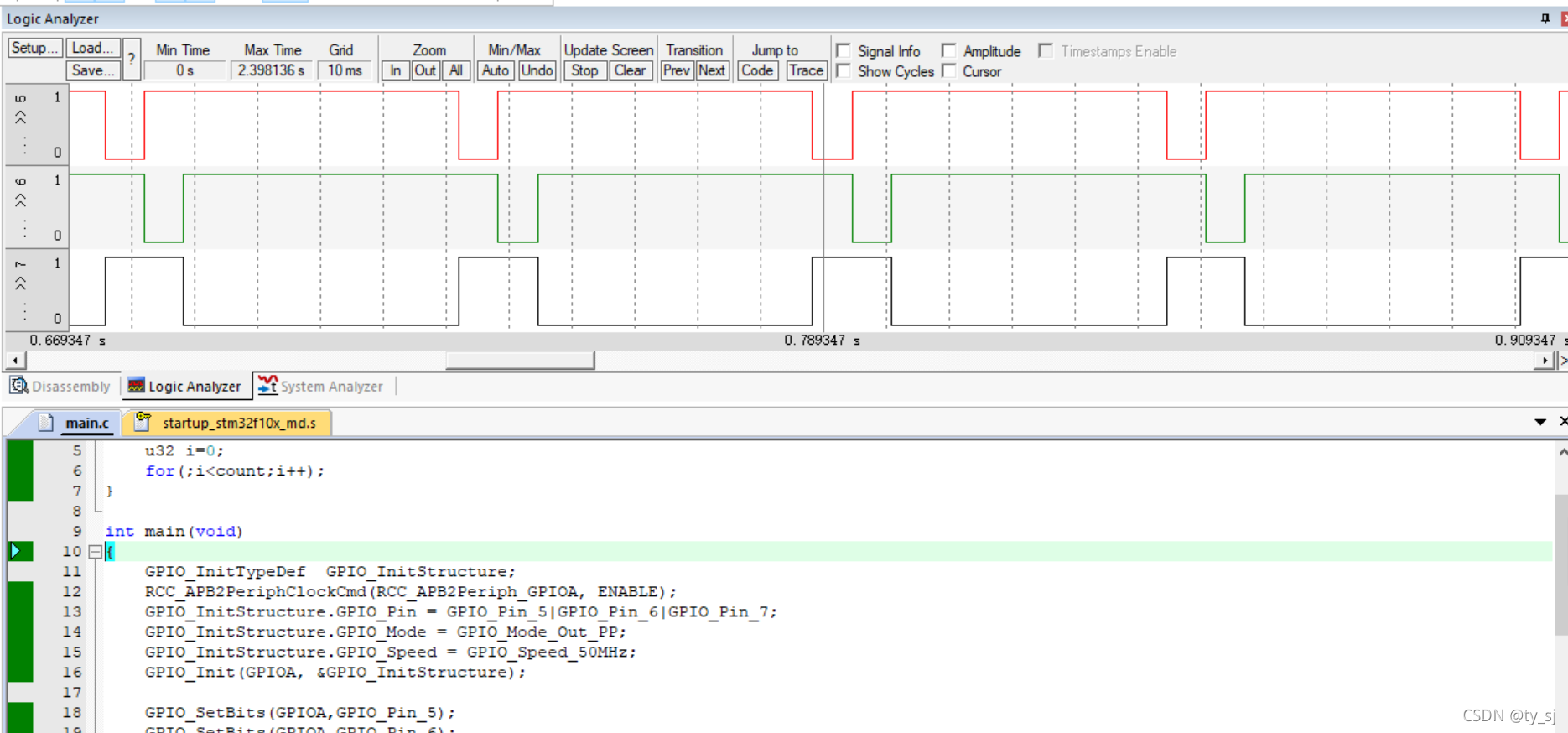Click line 9 int main(void)

click(x=174, y=532)
